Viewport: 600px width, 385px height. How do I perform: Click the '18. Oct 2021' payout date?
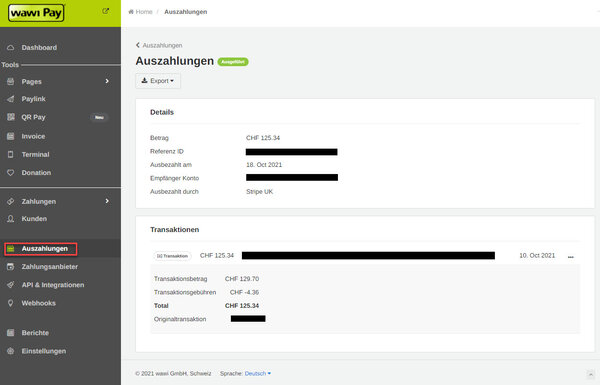(264, 165)
